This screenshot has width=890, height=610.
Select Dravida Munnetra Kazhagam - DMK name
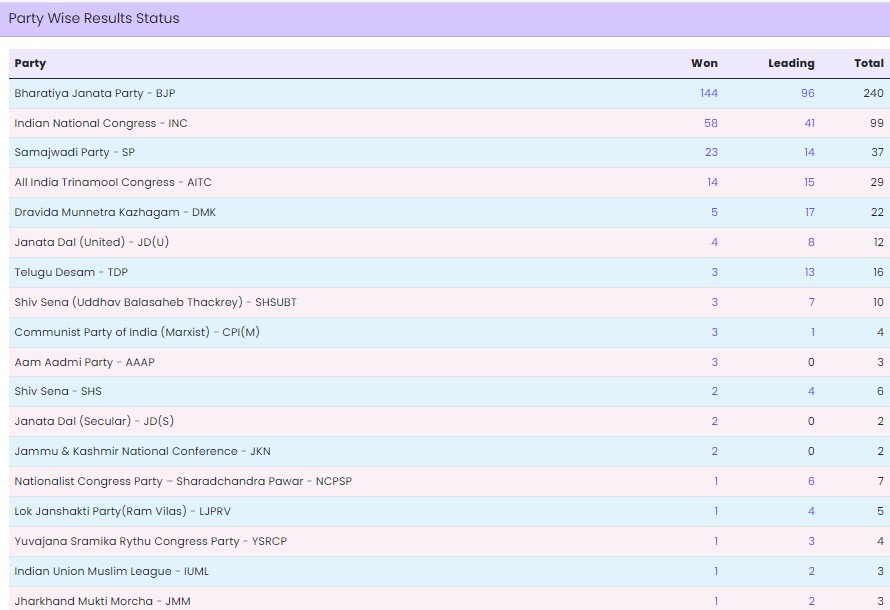coord(115,212)
